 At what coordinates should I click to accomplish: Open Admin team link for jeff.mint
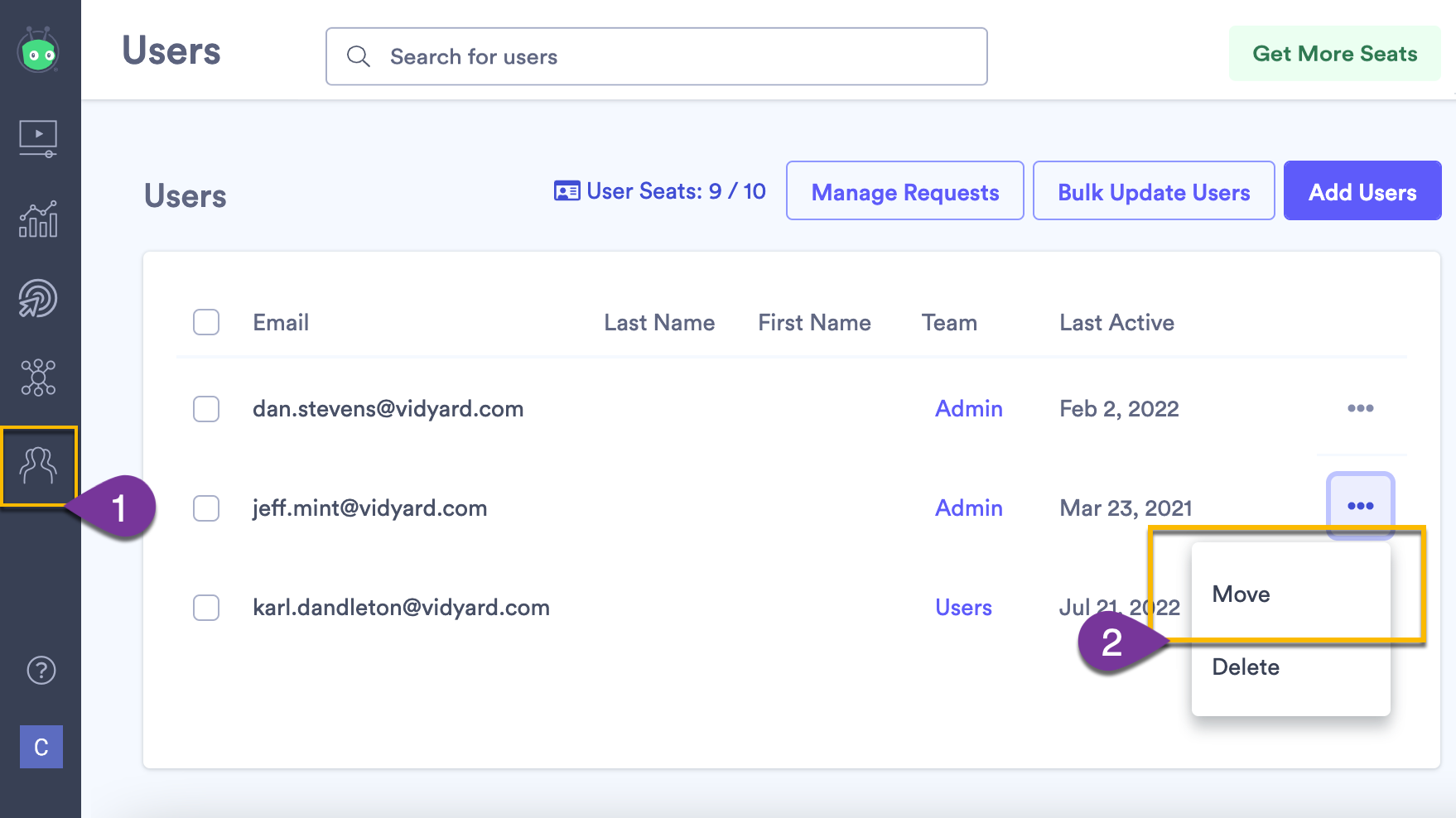tap(969, 508)
